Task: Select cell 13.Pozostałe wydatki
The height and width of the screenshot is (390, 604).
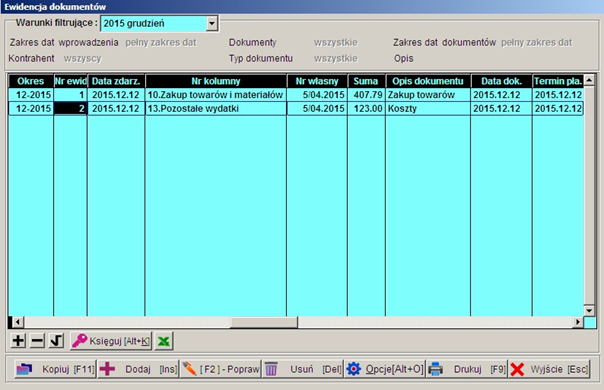Action: click(216, 109)
